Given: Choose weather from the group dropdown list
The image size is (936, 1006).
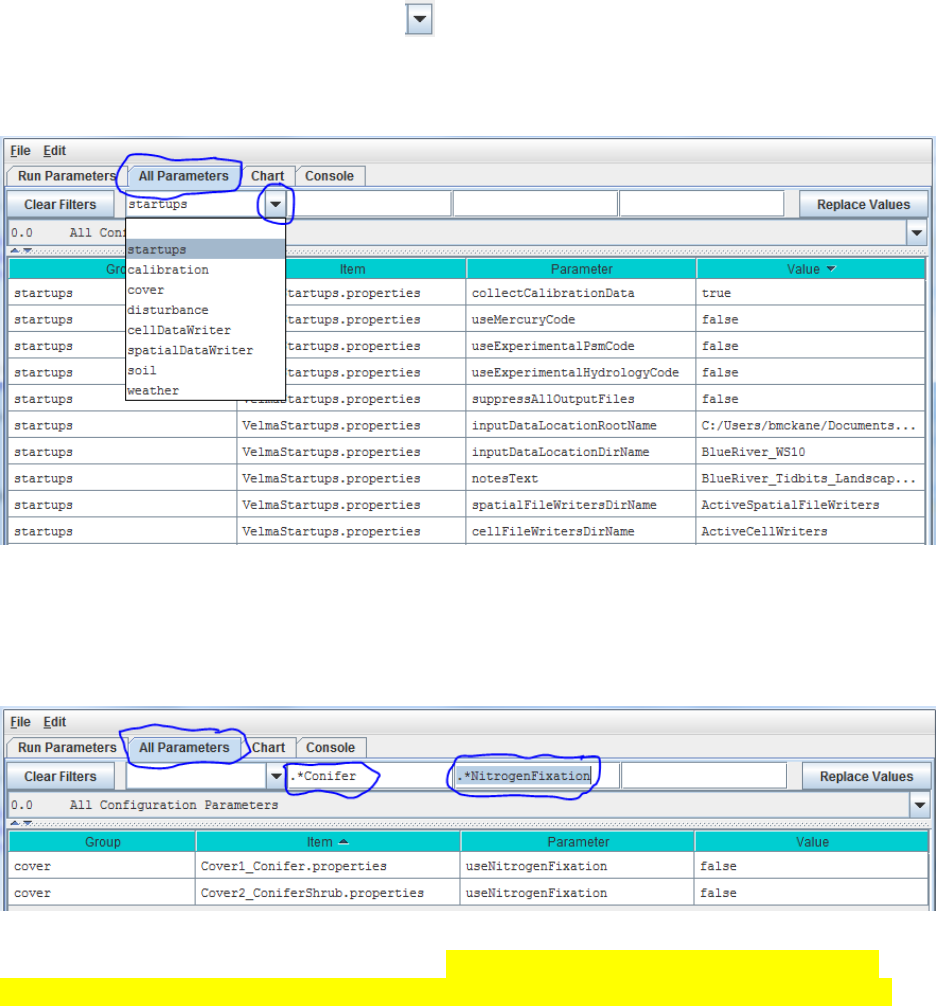Looking at the screenshot, I should [205, 390].
